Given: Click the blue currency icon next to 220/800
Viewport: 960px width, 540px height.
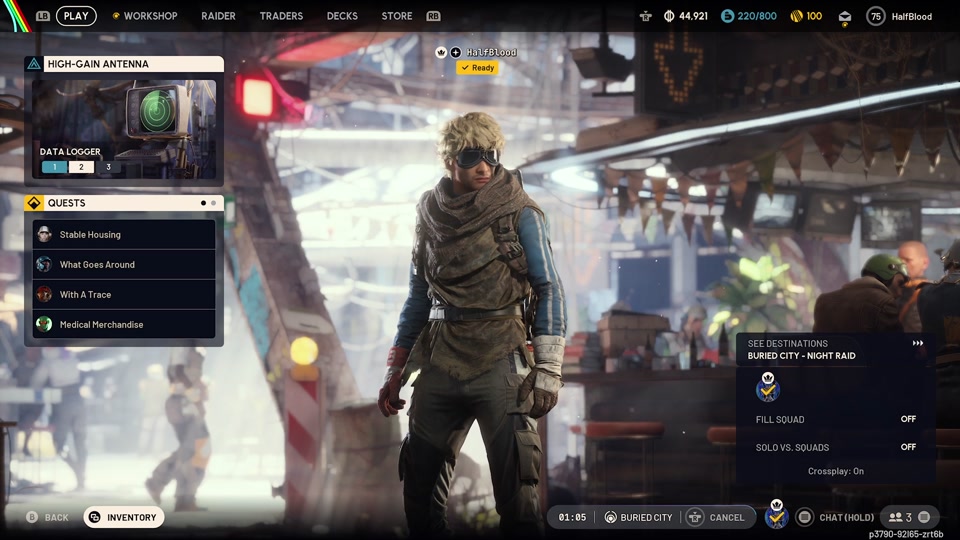Looking at the screenshot, I should coord(727,16).
